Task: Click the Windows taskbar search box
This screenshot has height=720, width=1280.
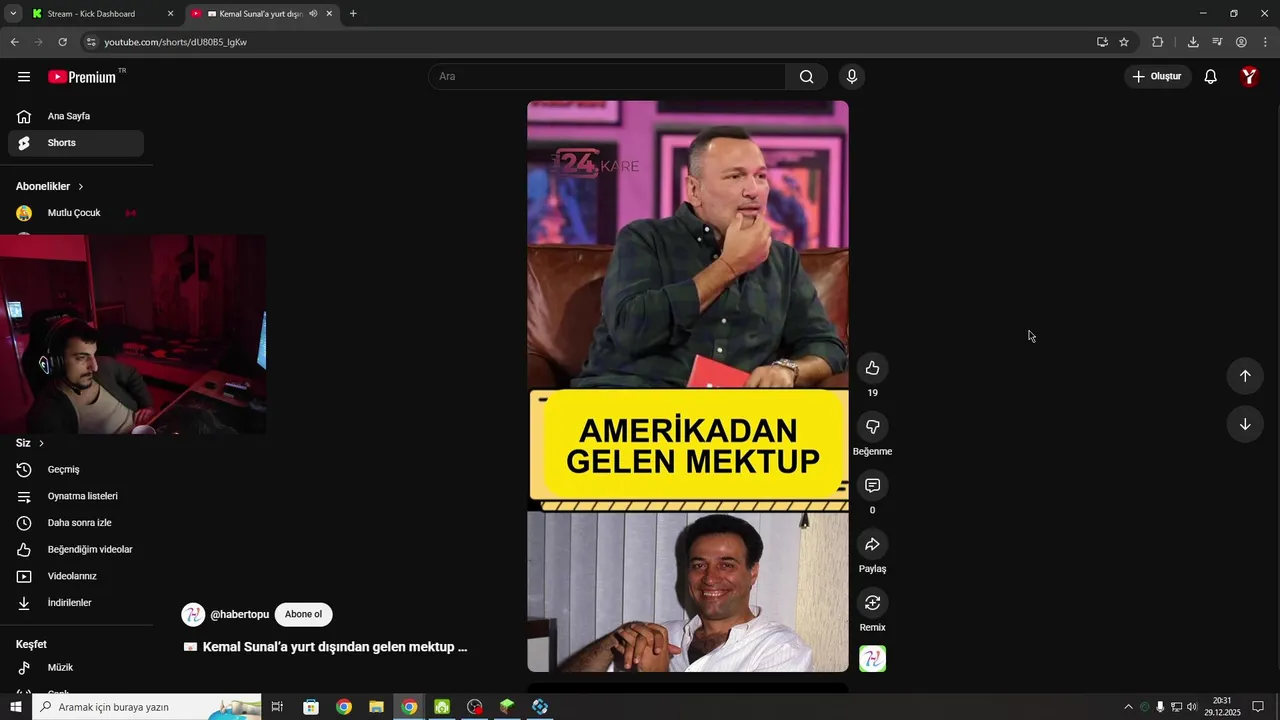Action: tap(146, 707)
